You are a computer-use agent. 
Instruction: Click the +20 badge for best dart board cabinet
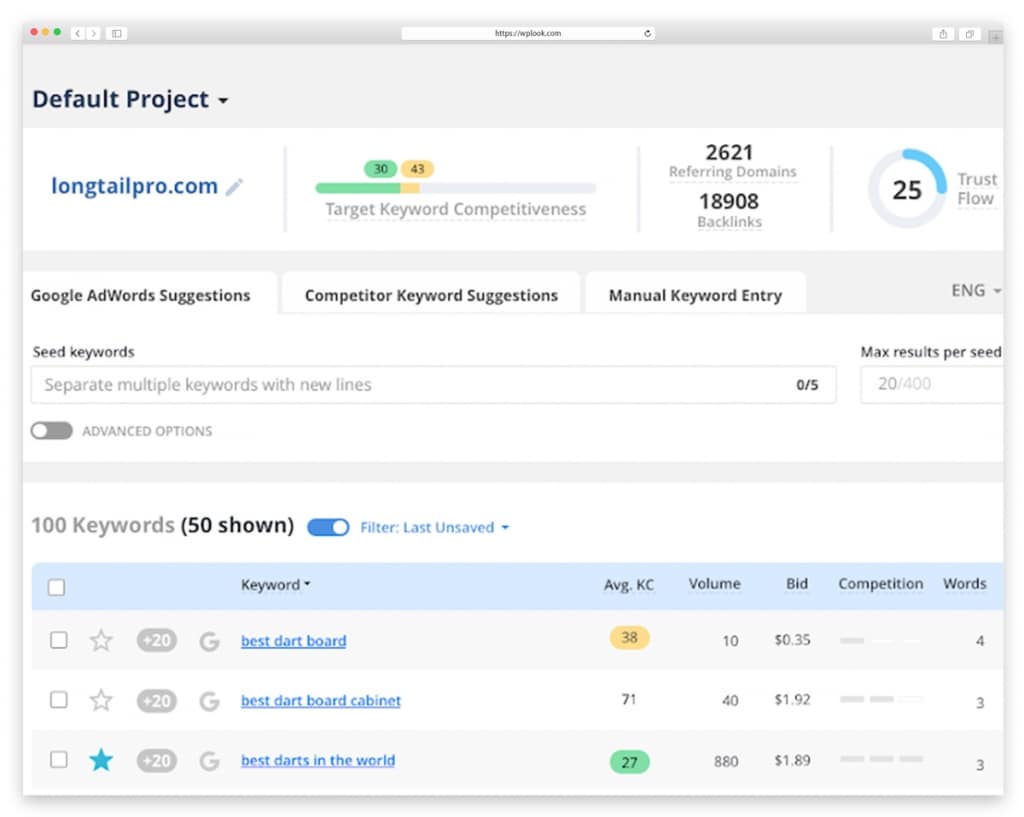coord(157,700)
